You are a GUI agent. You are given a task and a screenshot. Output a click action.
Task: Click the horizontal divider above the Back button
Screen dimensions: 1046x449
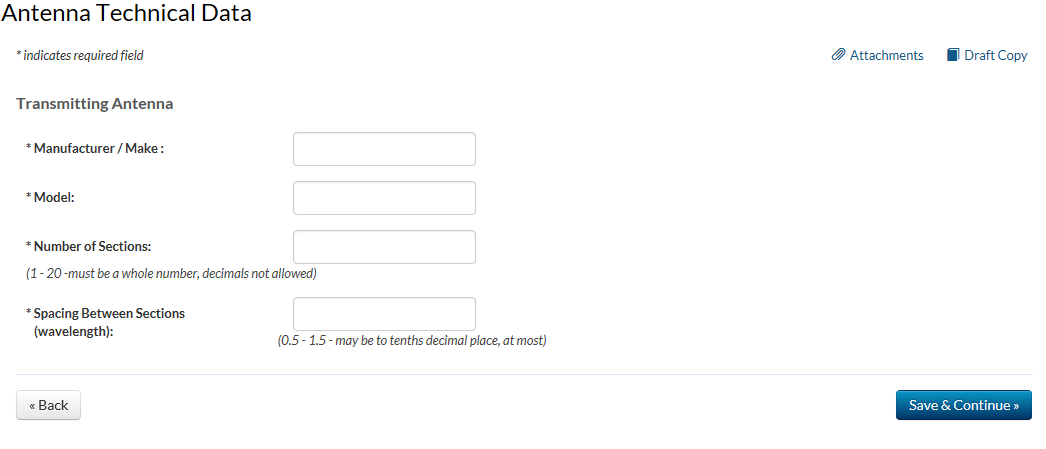pyautogui.click(x=523, y=374)
